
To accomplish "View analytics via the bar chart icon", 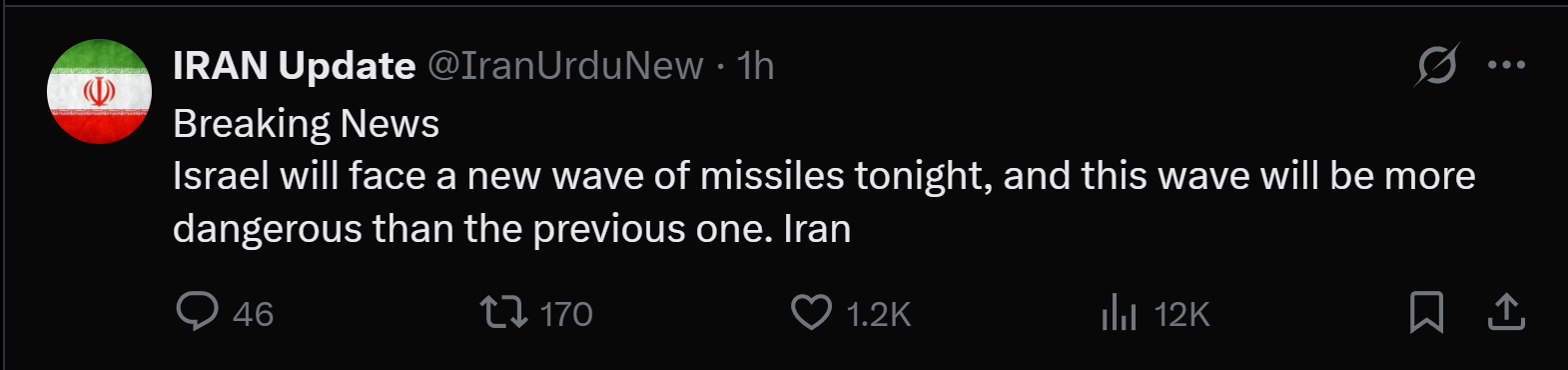I will (x=1119, y=313).
